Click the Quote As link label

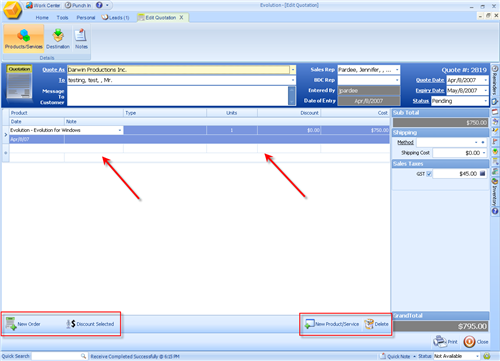point(53,70)
